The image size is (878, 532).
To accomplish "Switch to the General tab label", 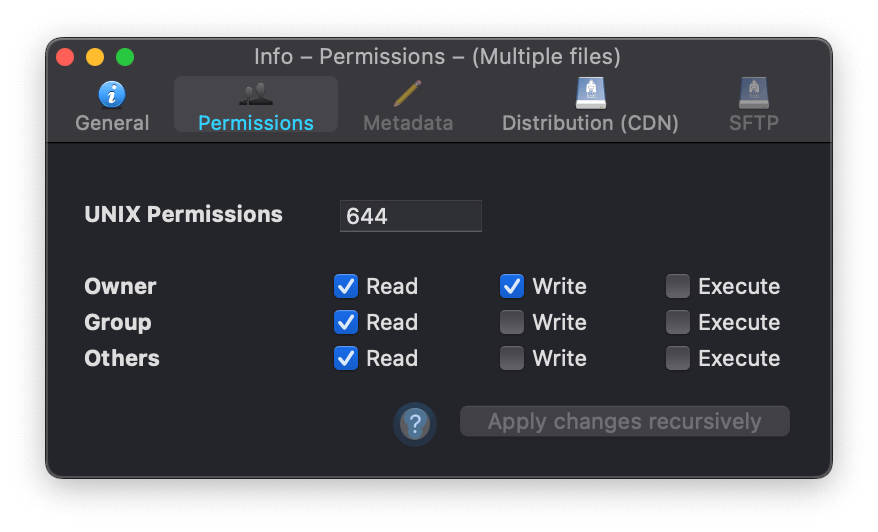I will 112,123.
